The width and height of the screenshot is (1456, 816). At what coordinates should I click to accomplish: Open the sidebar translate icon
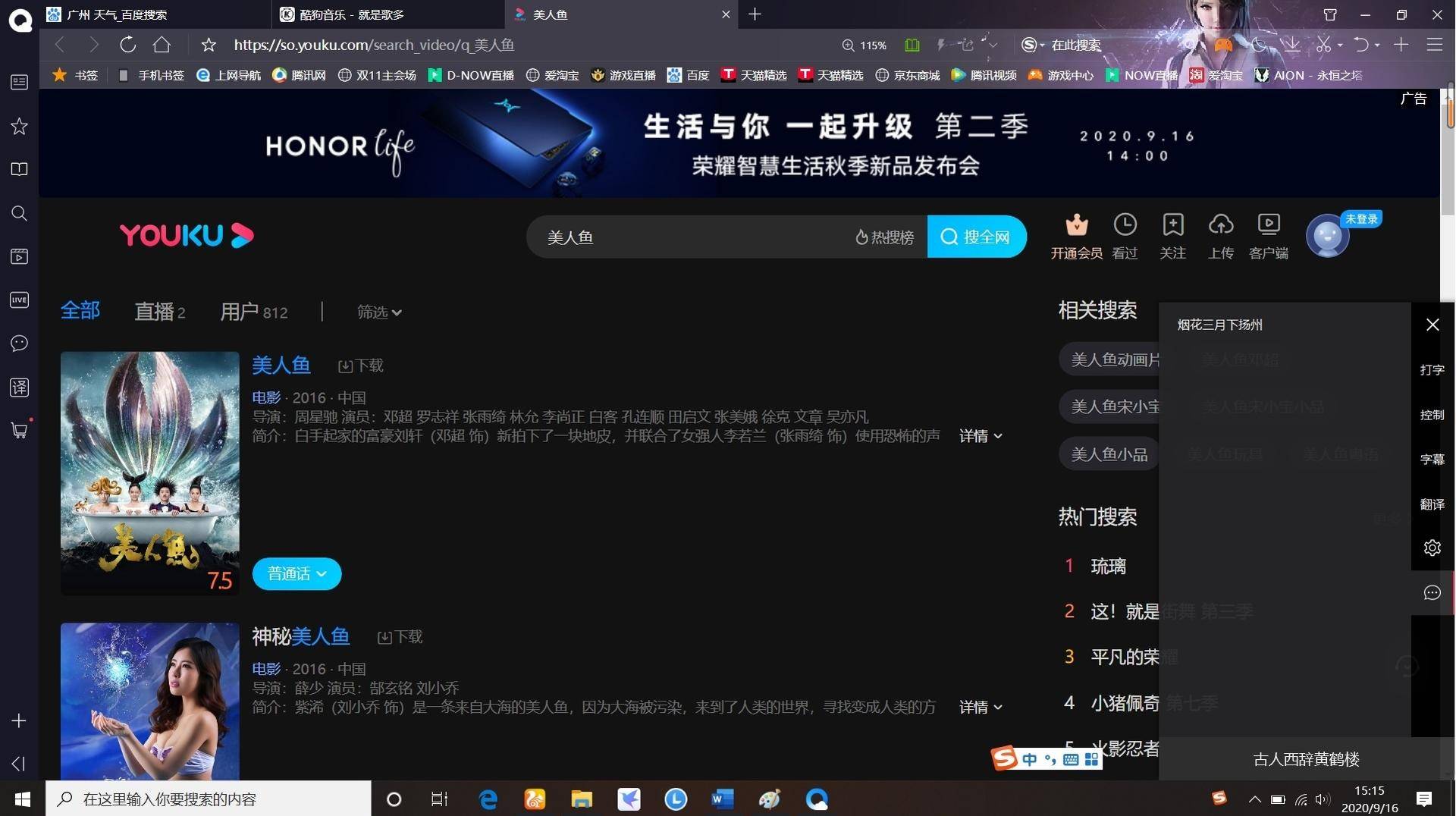[x=19, y=388]
